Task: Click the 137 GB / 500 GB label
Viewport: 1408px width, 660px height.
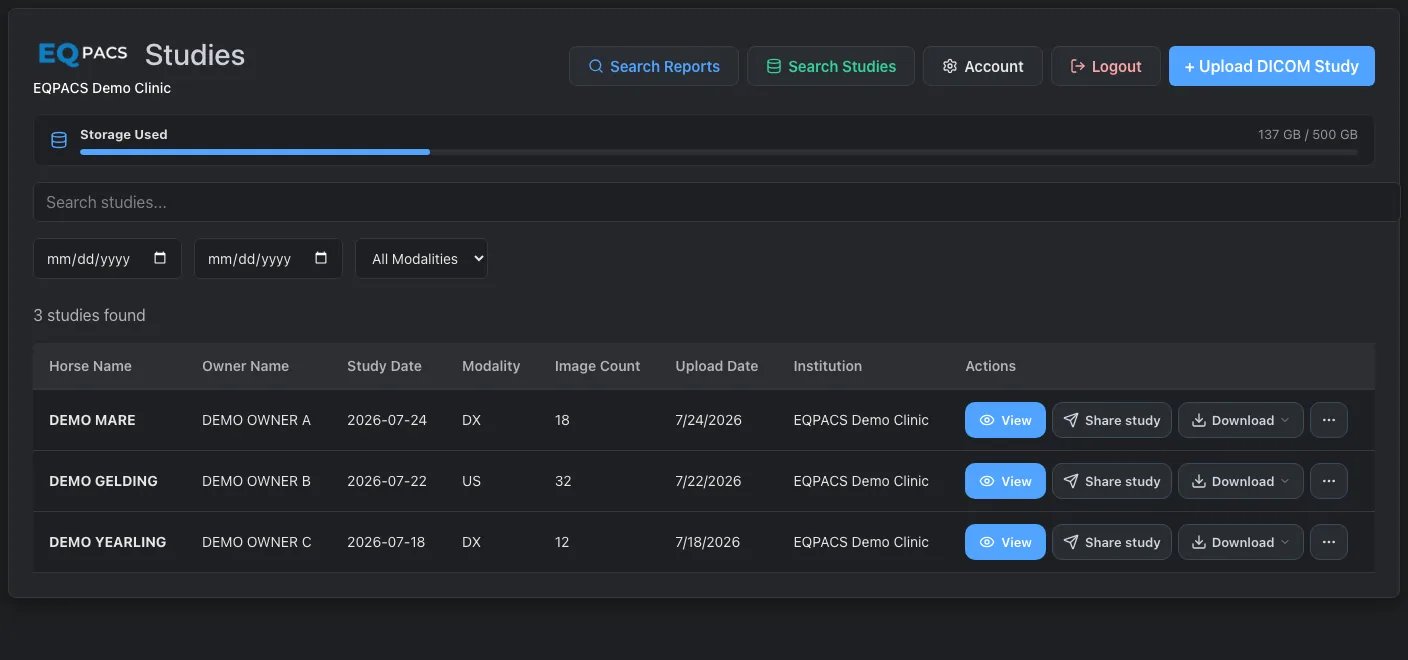Action: click(1308, 134)
